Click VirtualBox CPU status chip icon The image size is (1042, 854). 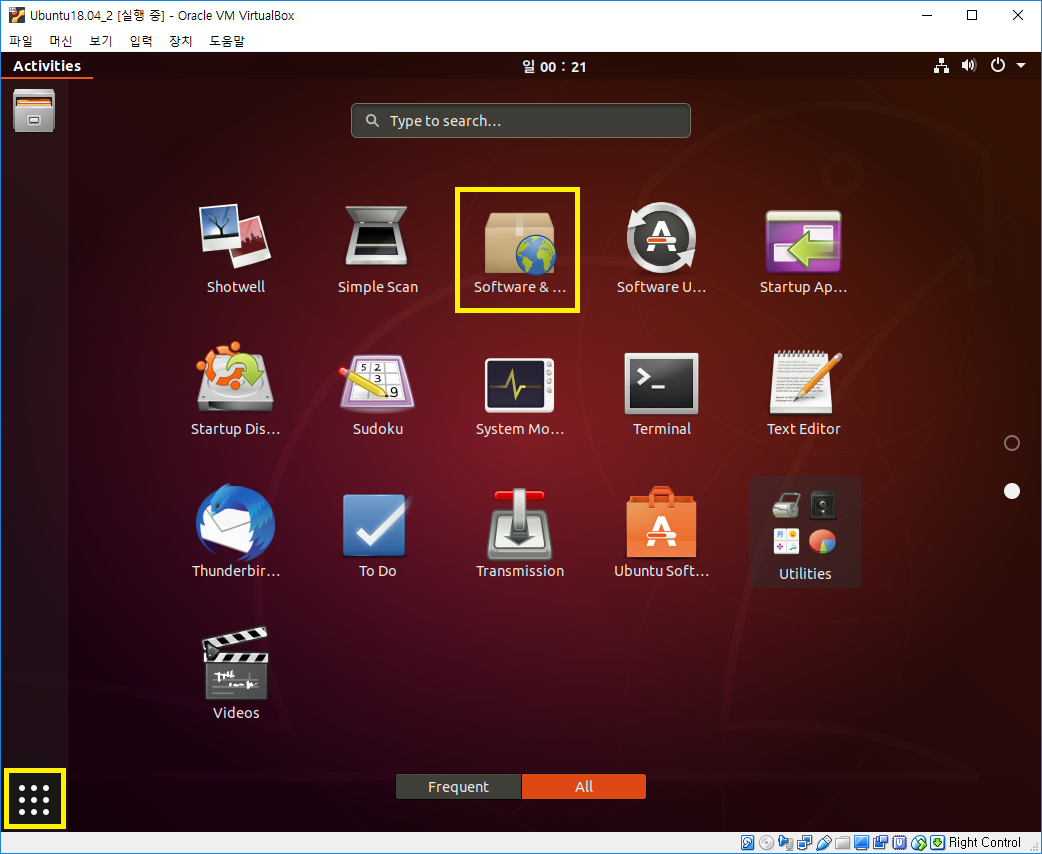899,843
